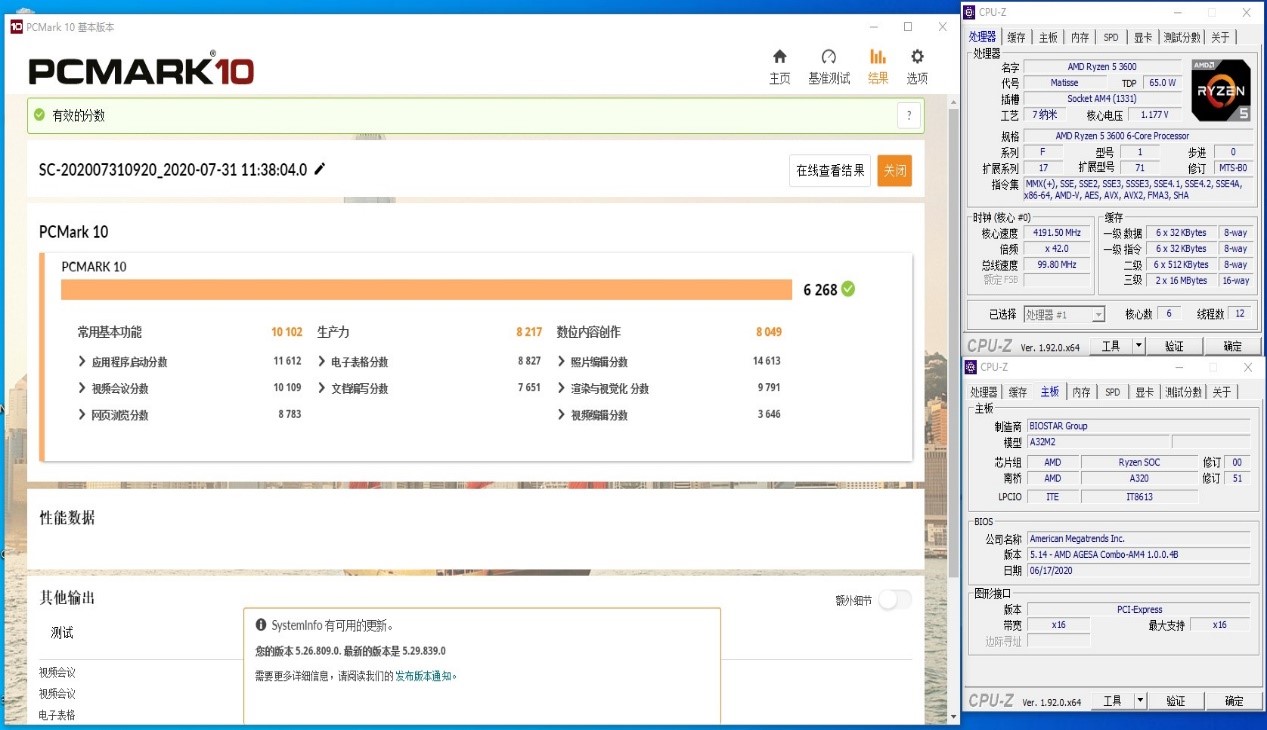The height and width of the screenshot is (730, 1267).
Task: Click the orange 关闭 button
Action: [x=895, y=170]
